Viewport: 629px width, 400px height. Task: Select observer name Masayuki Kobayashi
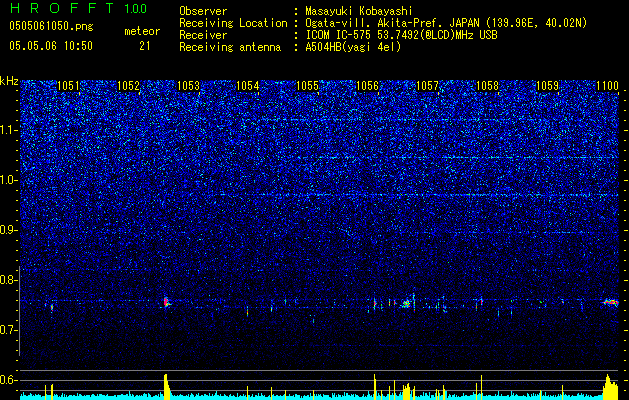click(x=359, y=11)
